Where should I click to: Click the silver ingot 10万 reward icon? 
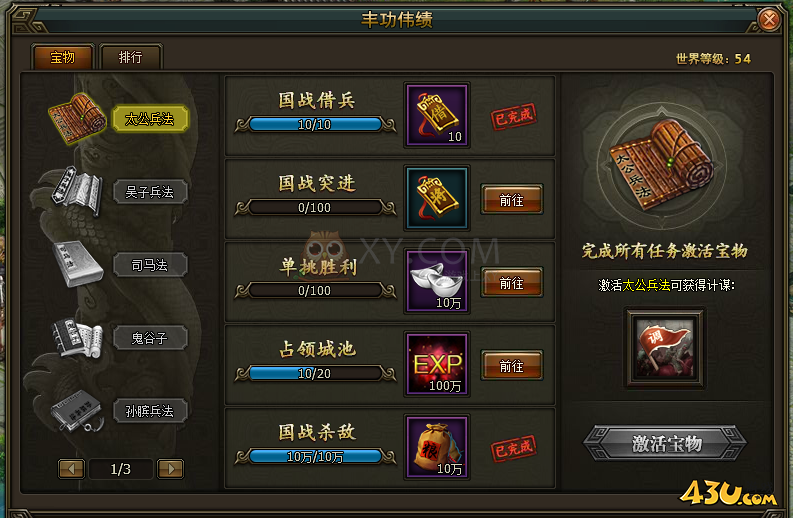pos(437,281)
